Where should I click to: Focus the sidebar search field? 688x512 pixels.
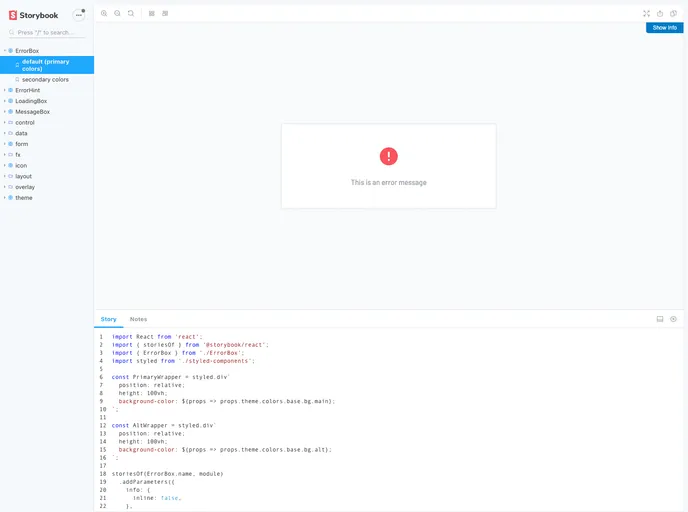(47, 32)
